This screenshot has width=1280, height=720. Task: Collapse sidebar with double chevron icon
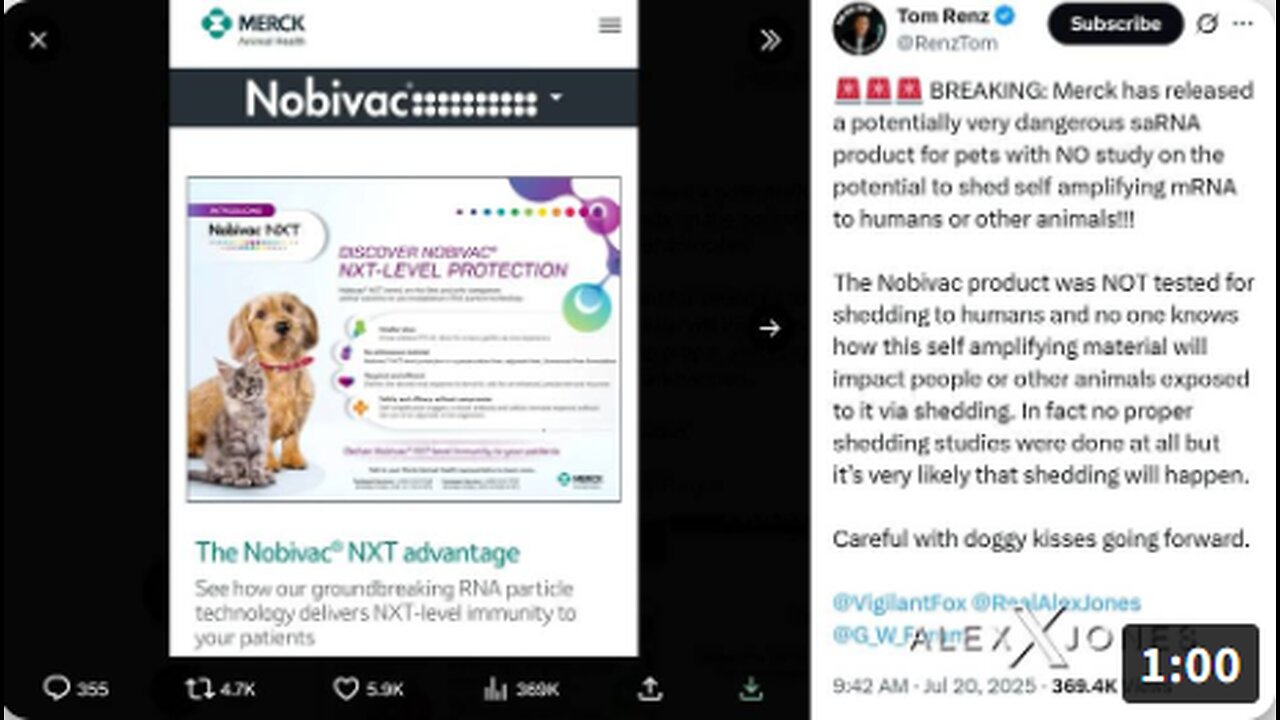tap(770, 40)
